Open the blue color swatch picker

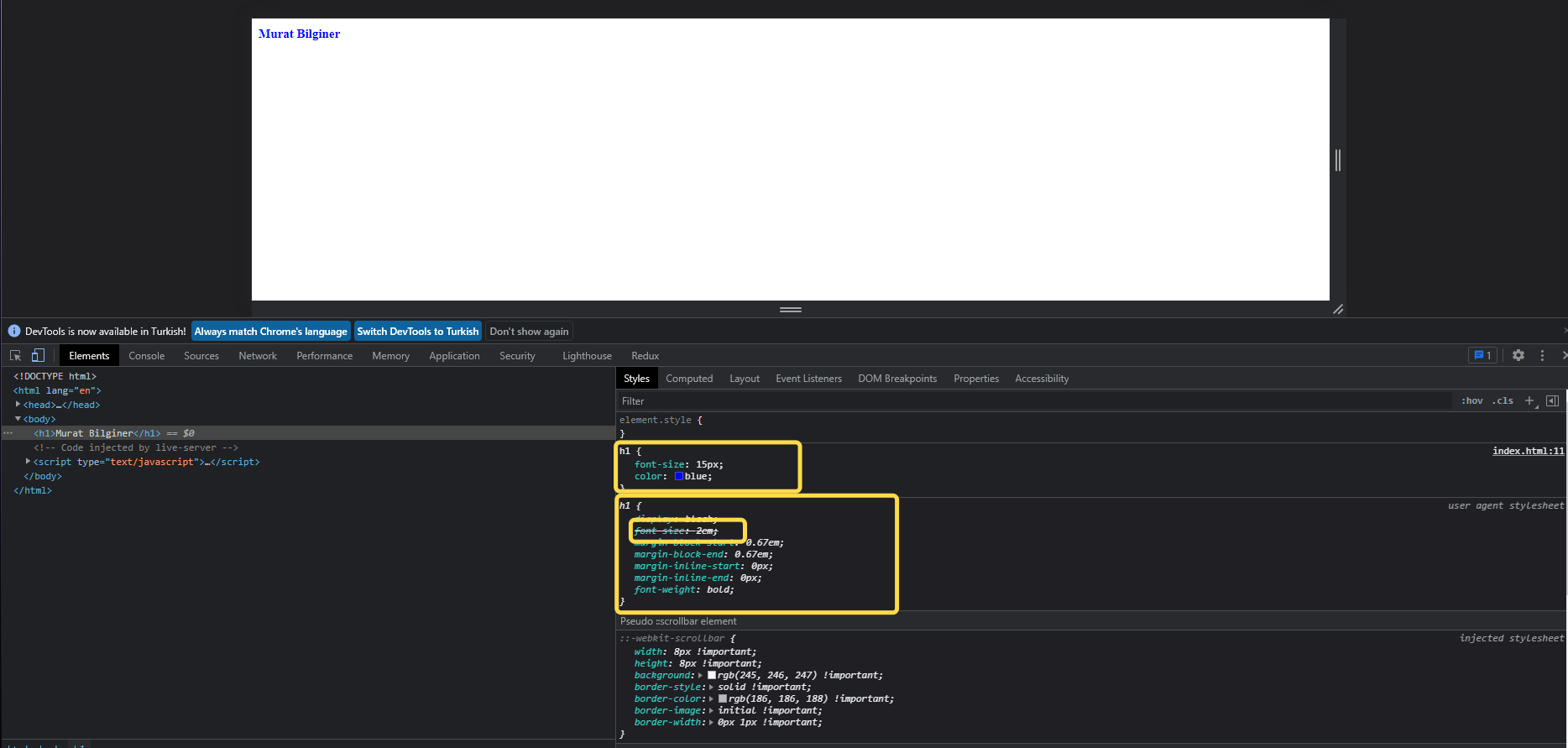coord(679,477)
